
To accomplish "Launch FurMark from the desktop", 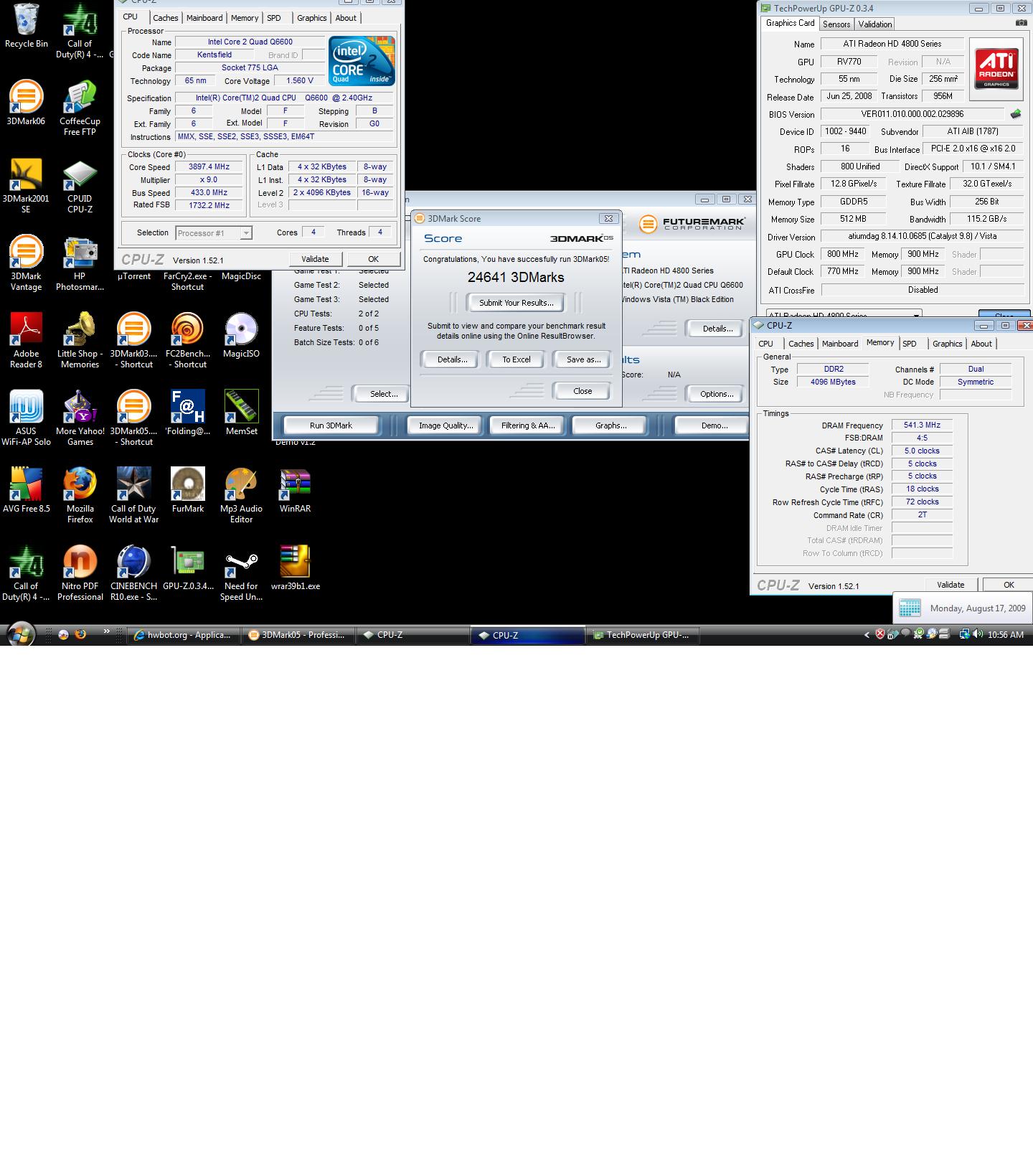I will coord(187,490).
